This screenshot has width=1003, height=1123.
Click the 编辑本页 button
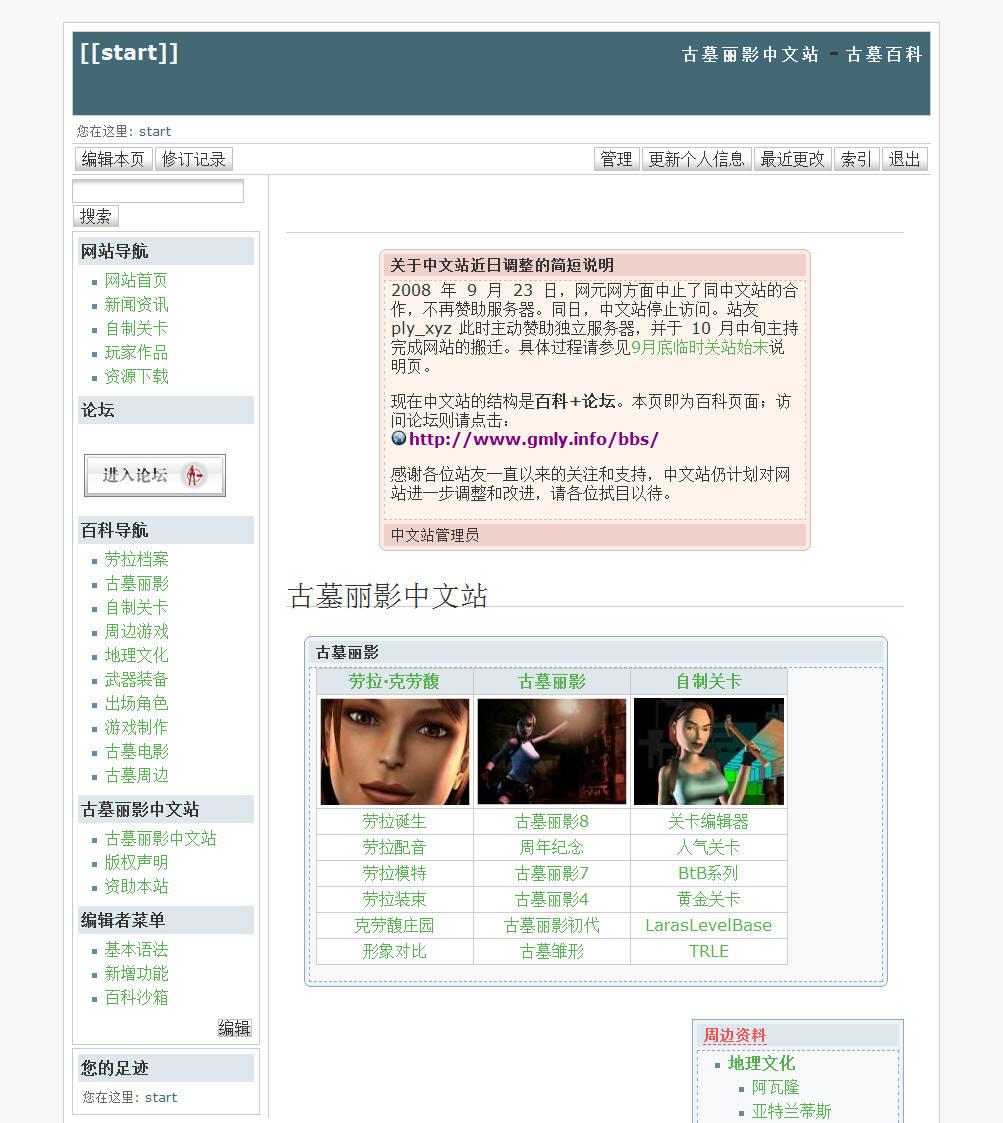113,159
